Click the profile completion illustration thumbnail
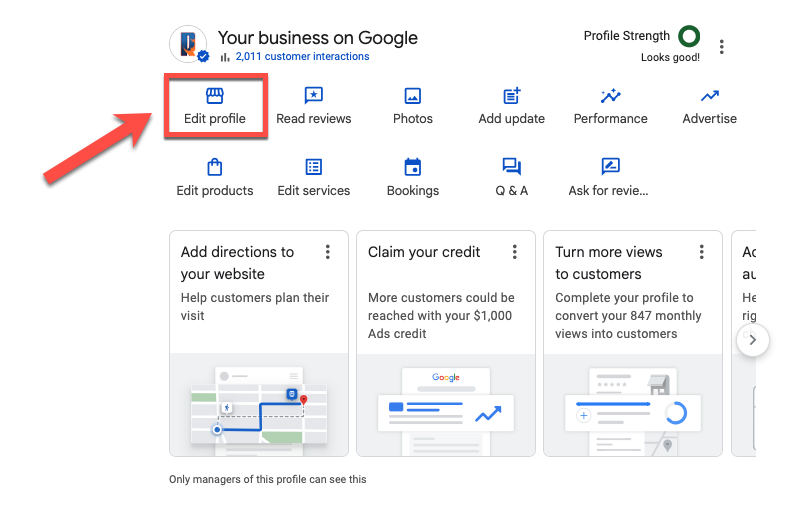 coord(633,405)
